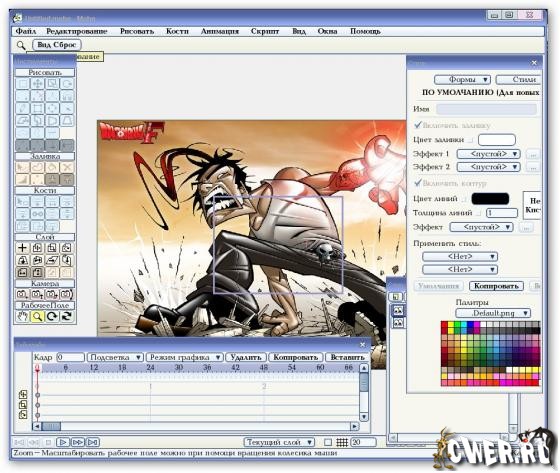The image size is (560, 473).
Task: Click Копировать in the style panel
Action: coord(496,286)
